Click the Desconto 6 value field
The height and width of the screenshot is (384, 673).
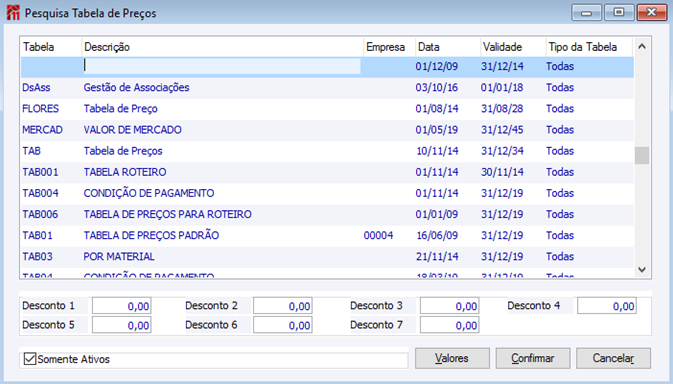282,325
